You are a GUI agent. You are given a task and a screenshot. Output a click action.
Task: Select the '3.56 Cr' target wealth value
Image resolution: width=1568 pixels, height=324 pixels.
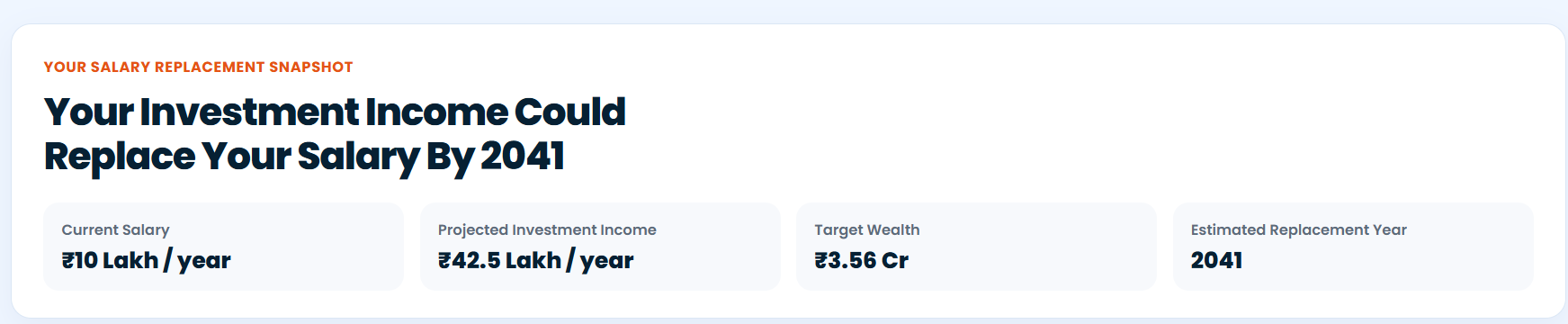[x=868, y=260]
